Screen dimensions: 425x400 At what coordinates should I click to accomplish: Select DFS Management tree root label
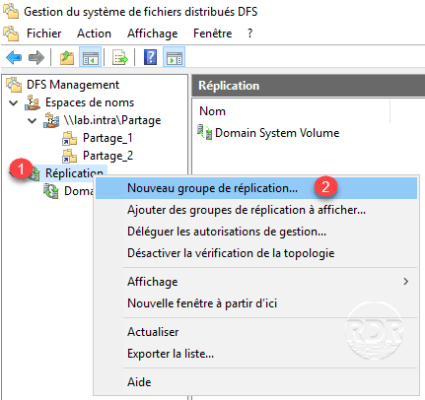(x=73, y=85)
